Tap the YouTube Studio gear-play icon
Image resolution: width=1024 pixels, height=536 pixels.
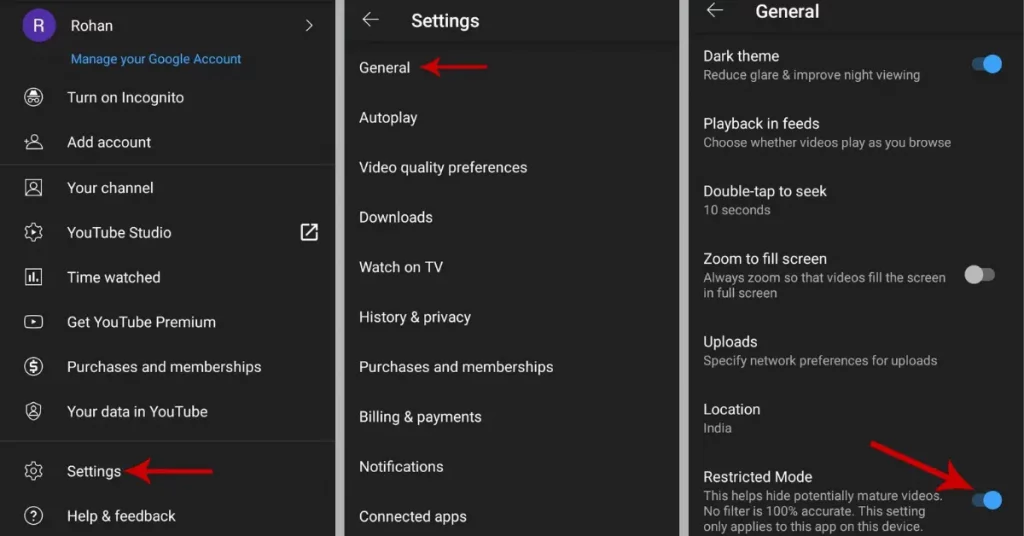[x=33, y=232]
